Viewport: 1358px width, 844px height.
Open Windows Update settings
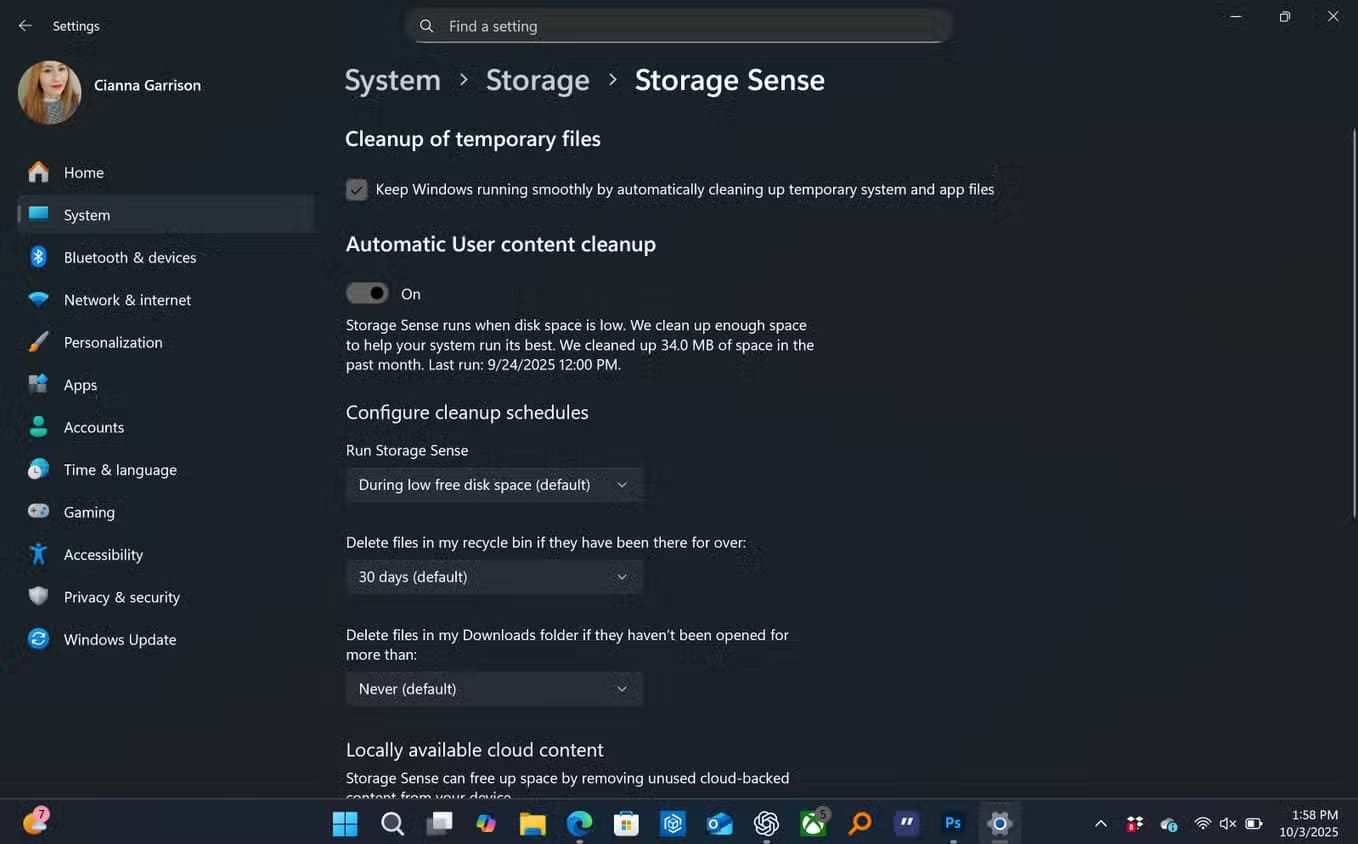pos(120,639)
